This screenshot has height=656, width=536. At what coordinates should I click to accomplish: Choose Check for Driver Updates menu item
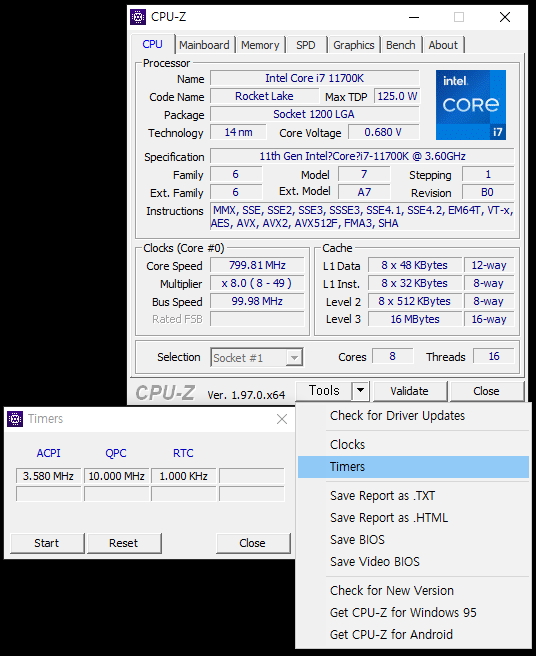(x=413, y=415)
